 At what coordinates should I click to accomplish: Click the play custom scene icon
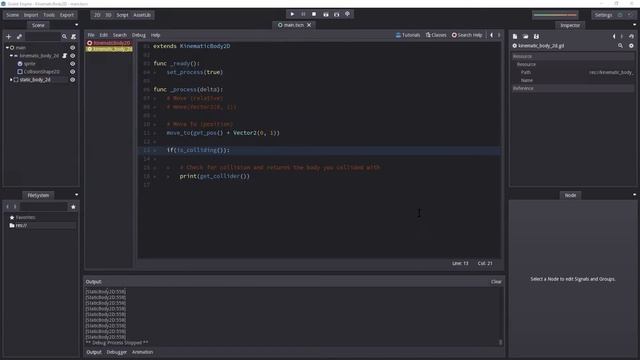pyautogui.click(x=336, y=14)
